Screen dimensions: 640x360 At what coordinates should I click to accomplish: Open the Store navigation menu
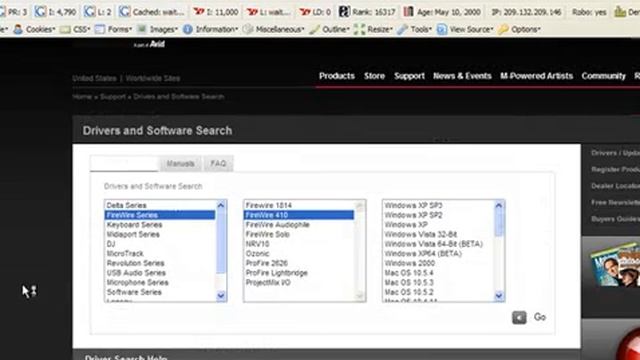coord(374,76)
